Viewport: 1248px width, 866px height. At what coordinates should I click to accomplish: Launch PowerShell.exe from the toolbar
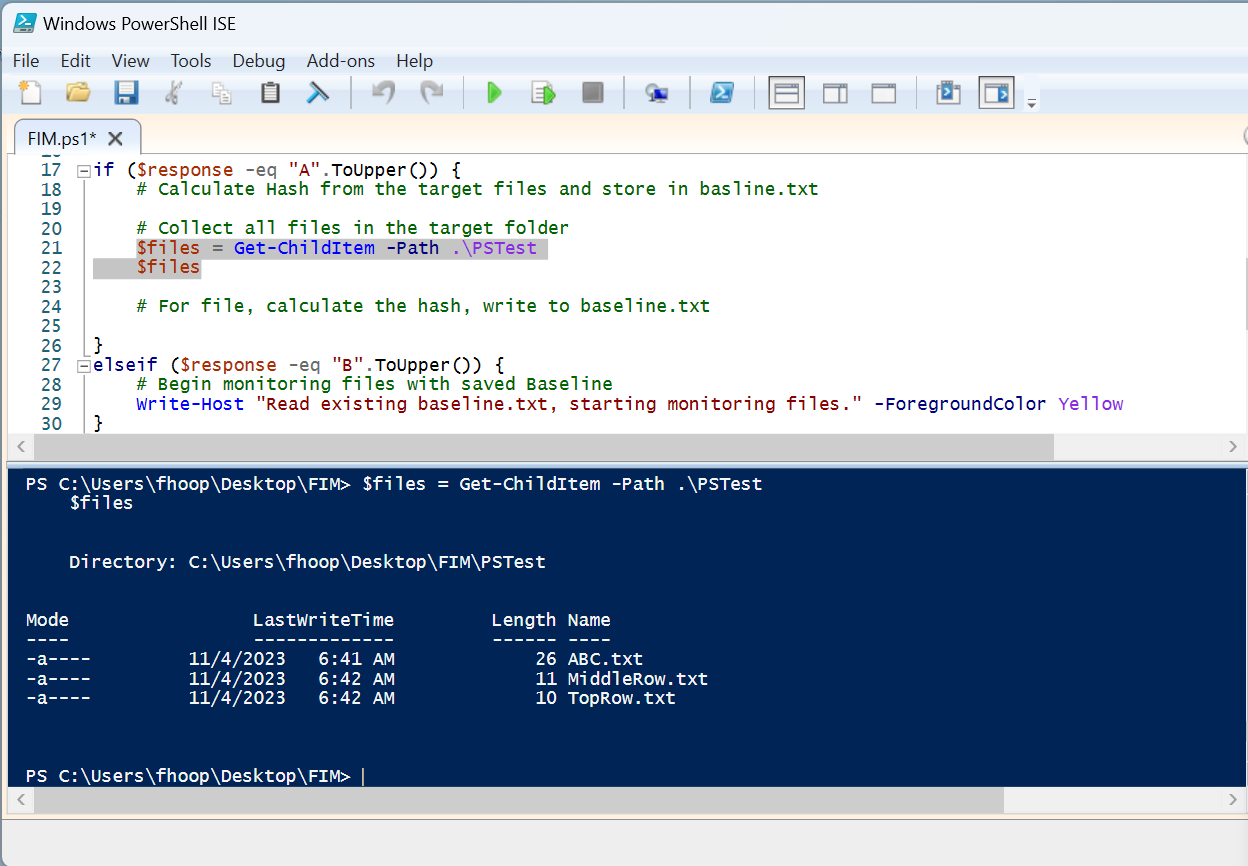pyautogui.click(x=722, y=92)
